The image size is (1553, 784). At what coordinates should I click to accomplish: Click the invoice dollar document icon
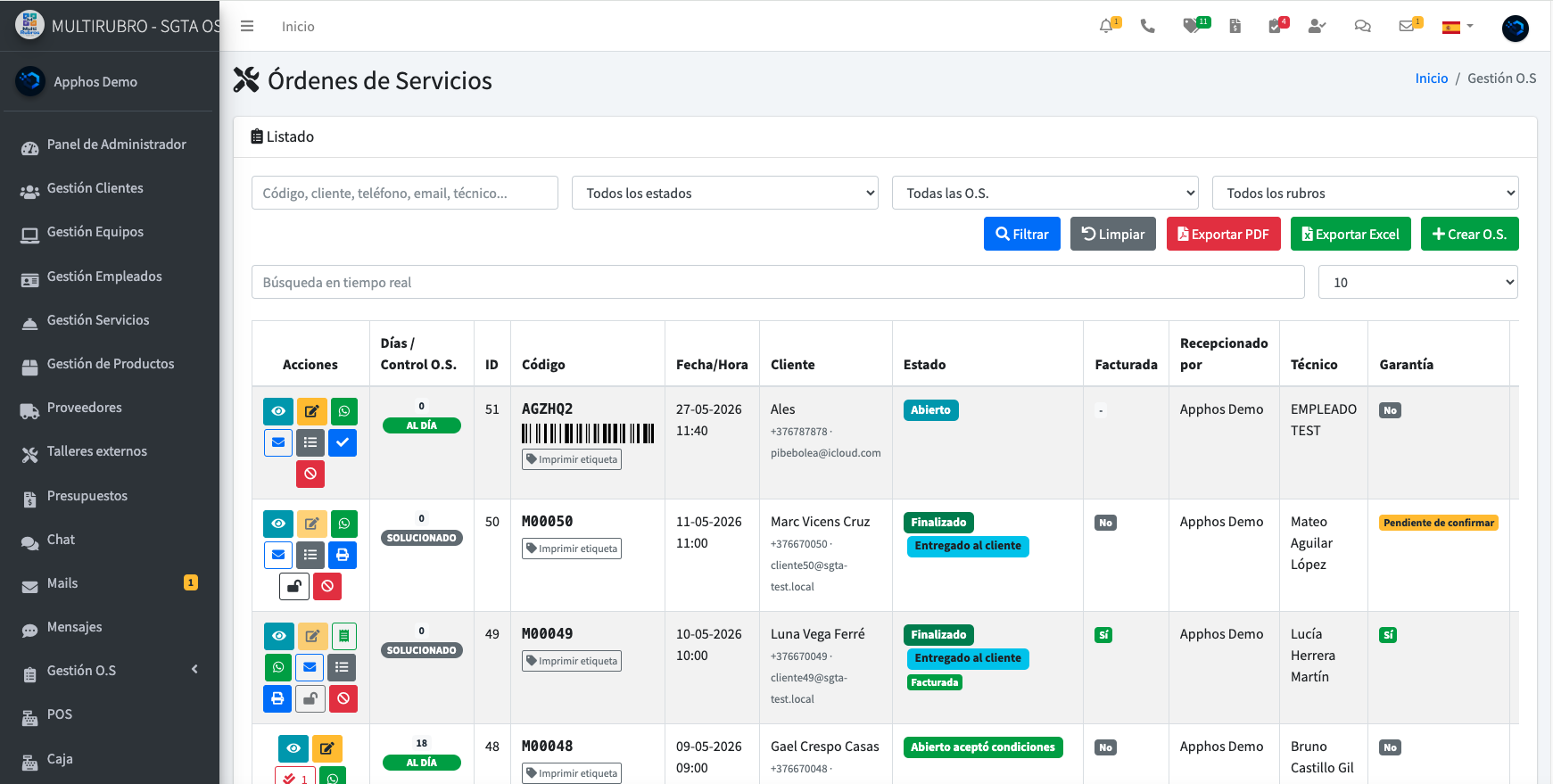pyautogui.click(x=1235, y=26)
